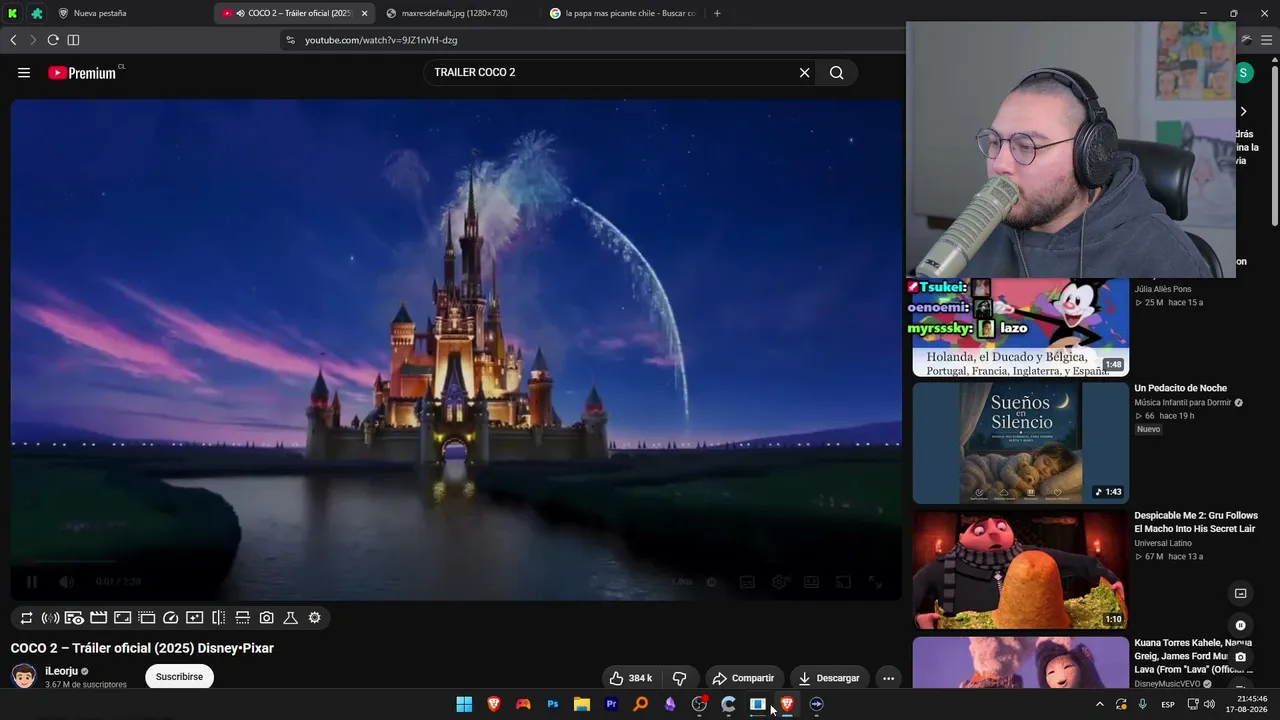Open the more actions three-dot menu
Screen dimensions: 1280x720
coord(888,678)
